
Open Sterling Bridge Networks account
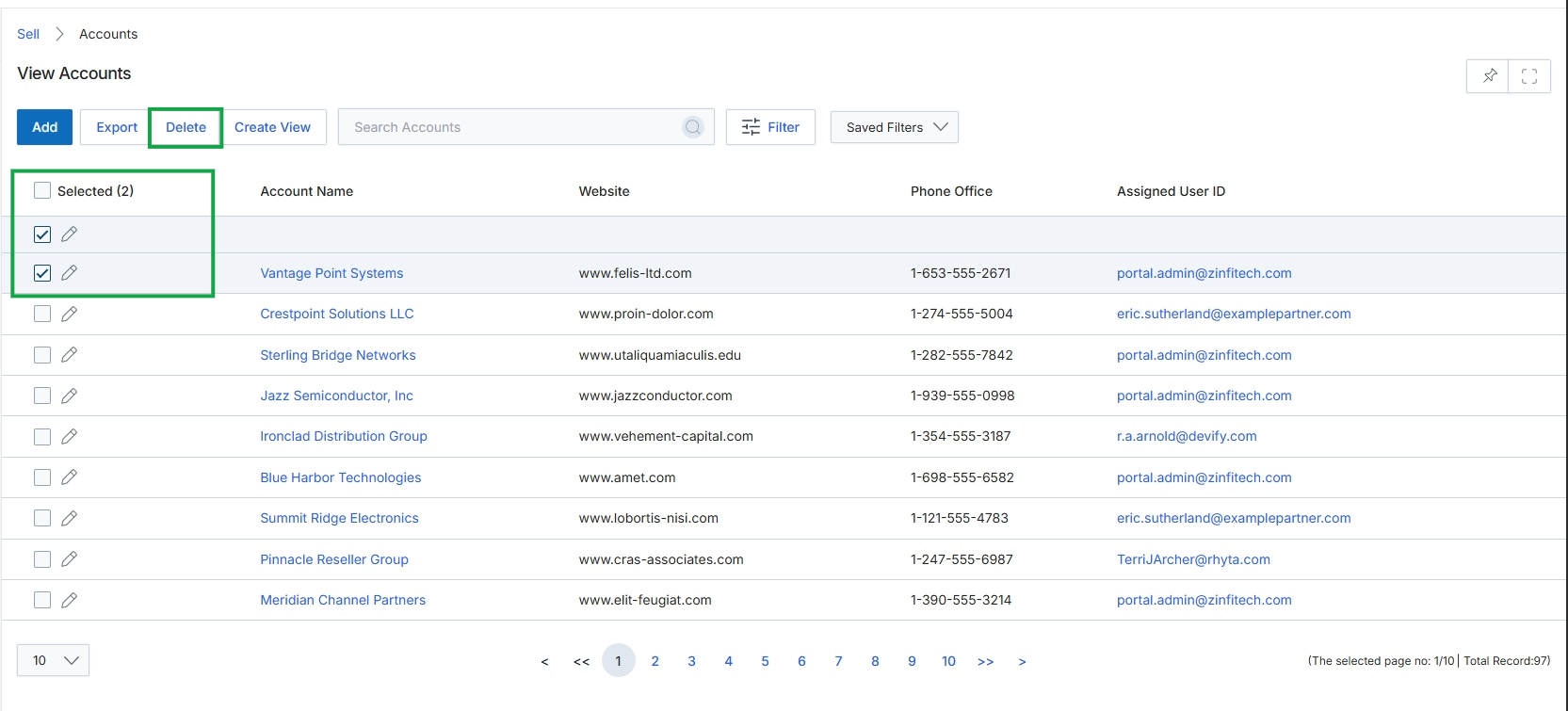pyautogui.click(x=338, y=355)
